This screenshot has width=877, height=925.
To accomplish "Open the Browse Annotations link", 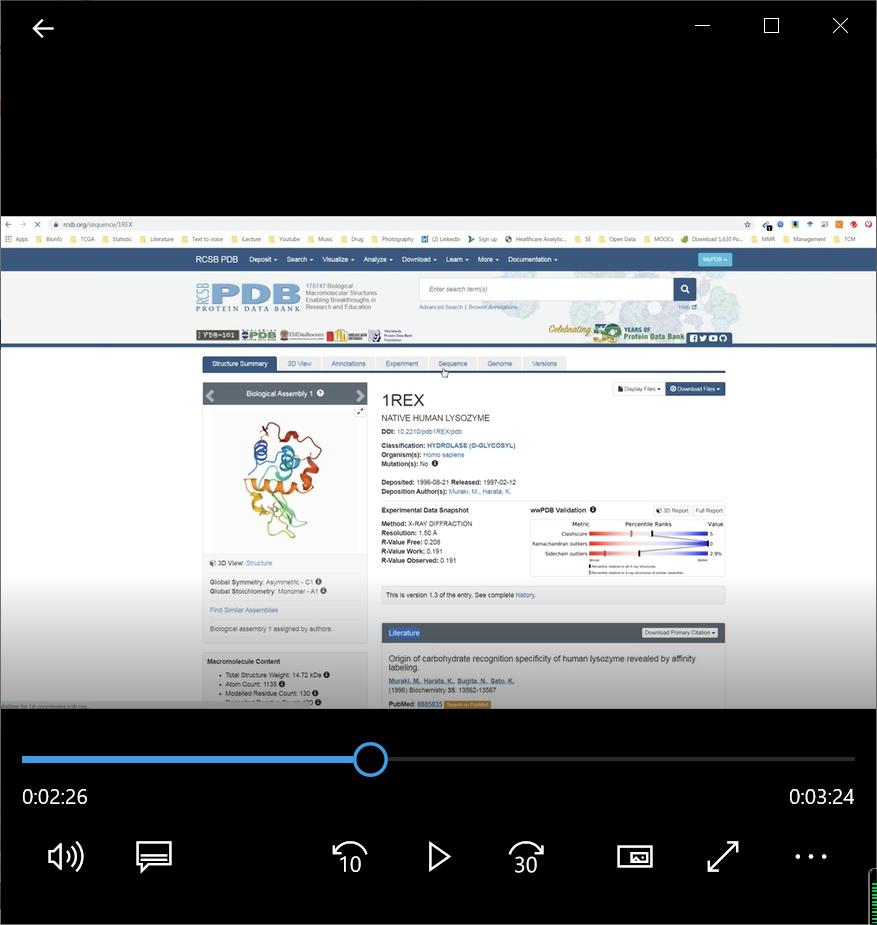I will coord(493,307).
